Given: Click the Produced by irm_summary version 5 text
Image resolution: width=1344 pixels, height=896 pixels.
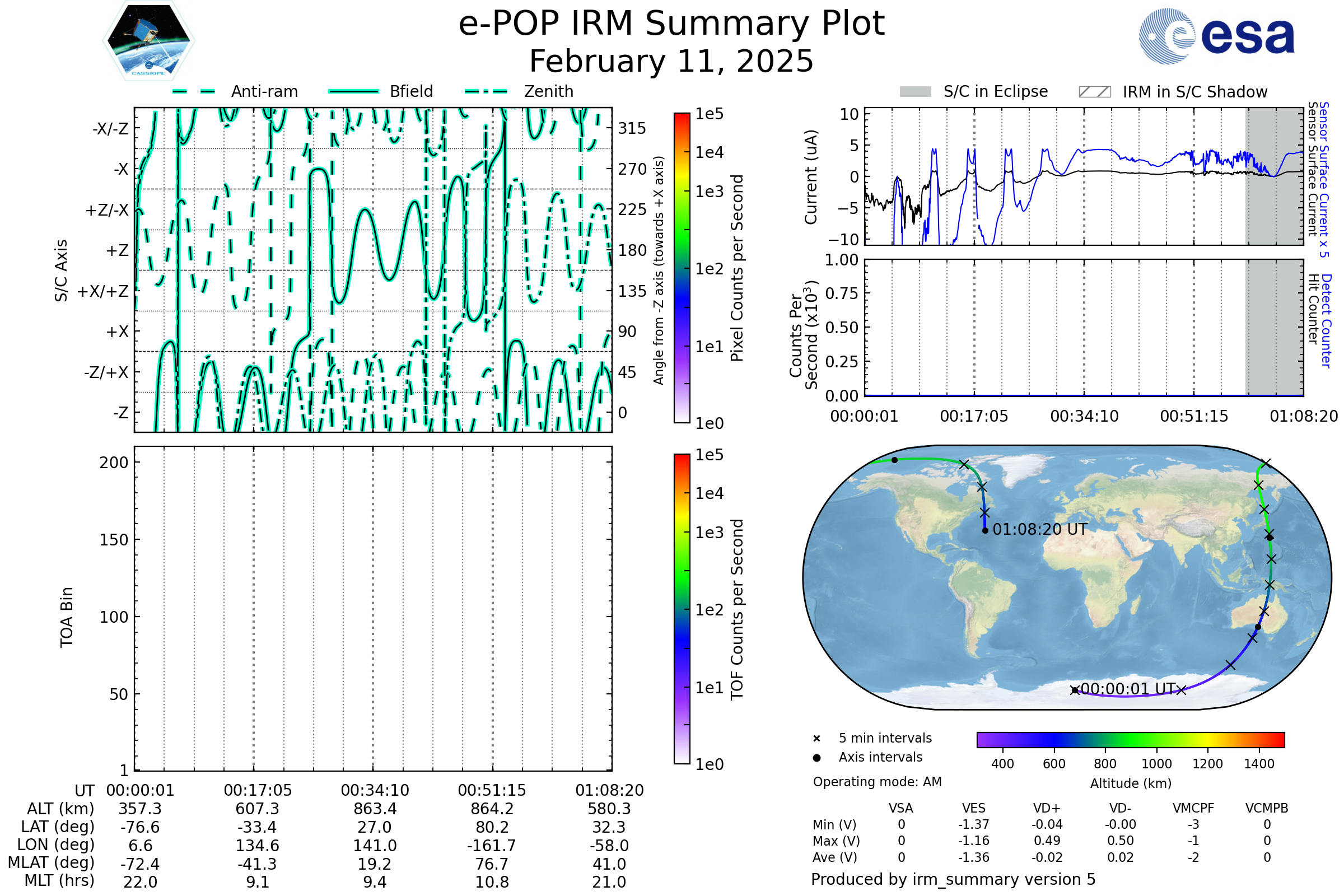Looking at the screenshot, I should coord(953,879).
